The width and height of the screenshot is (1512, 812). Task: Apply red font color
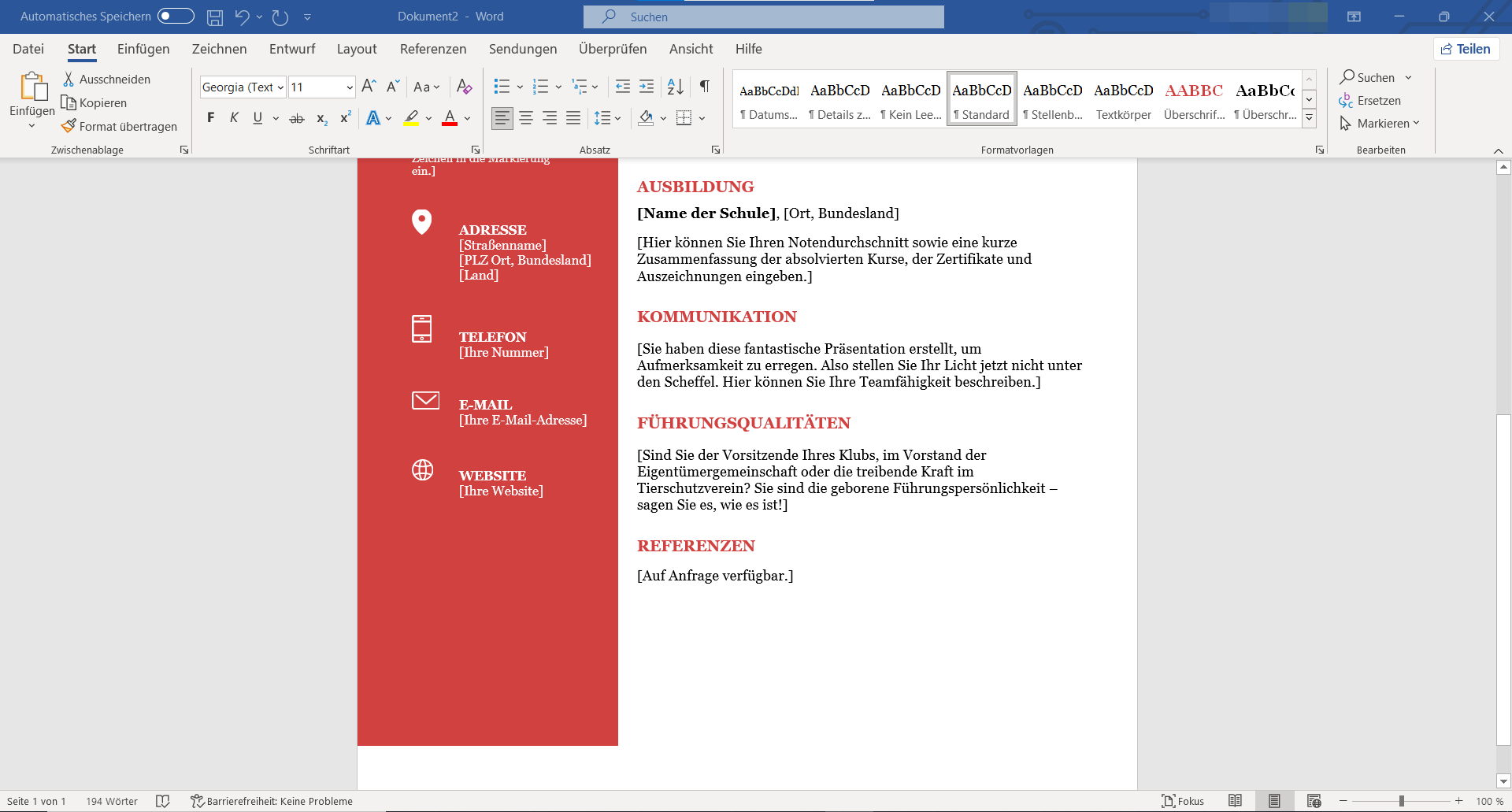pos(450,118)
